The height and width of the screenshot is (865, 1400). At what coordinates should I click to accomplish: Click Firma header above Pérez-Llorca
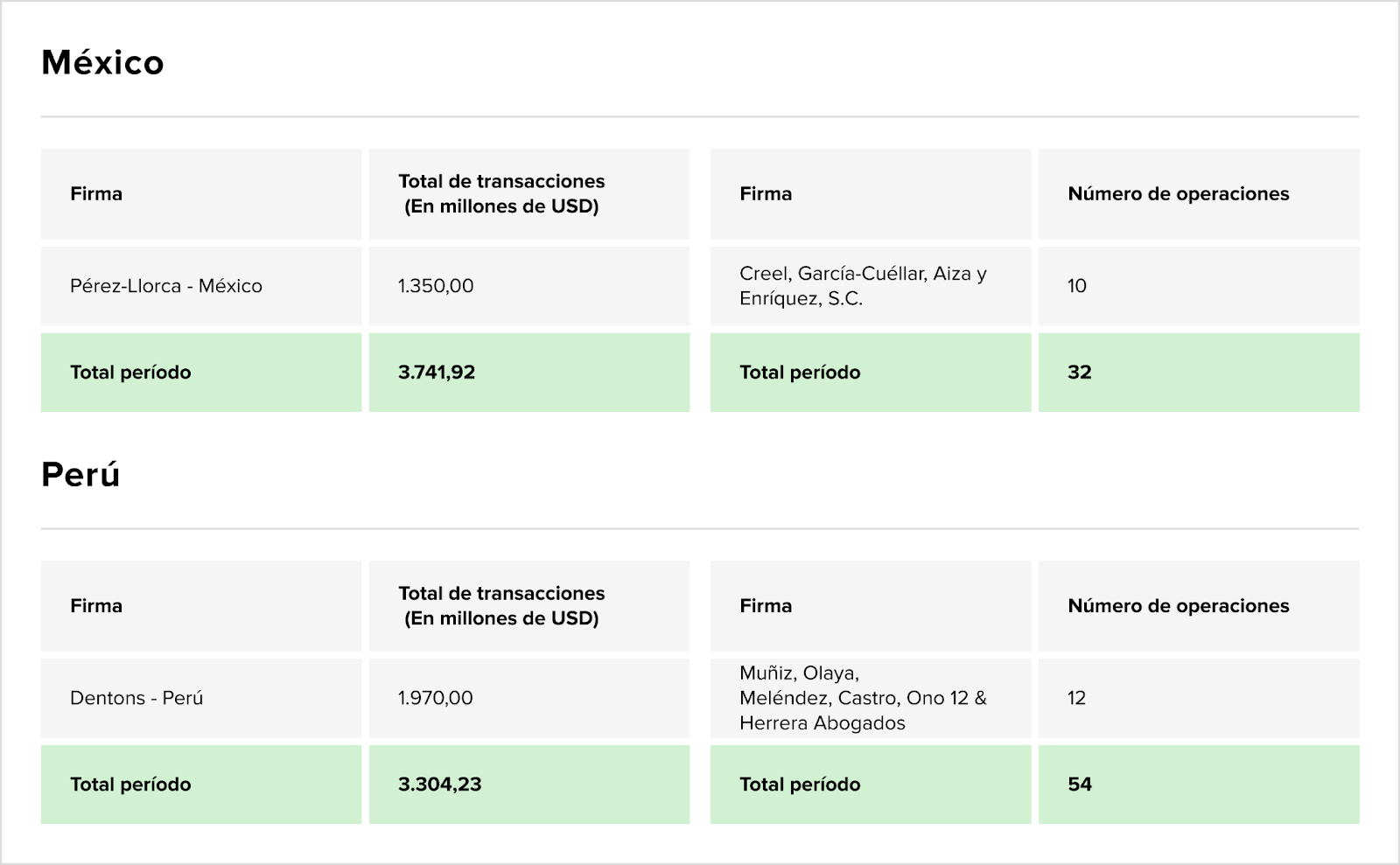201,194
